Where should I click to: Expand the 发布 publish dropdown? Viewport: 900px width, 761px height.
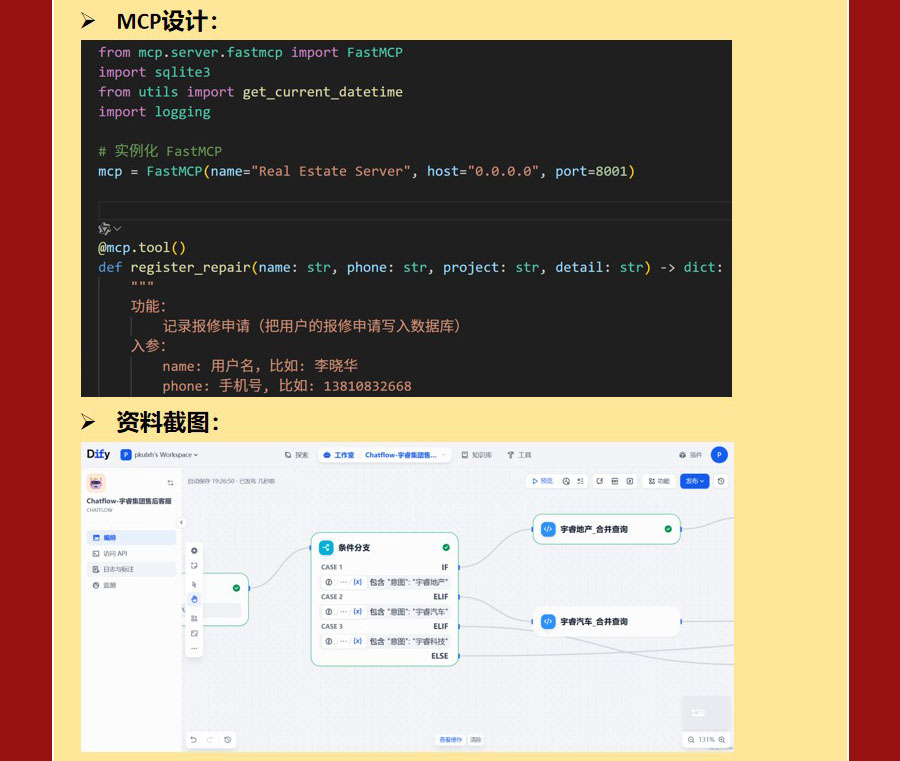coord(694,481)
